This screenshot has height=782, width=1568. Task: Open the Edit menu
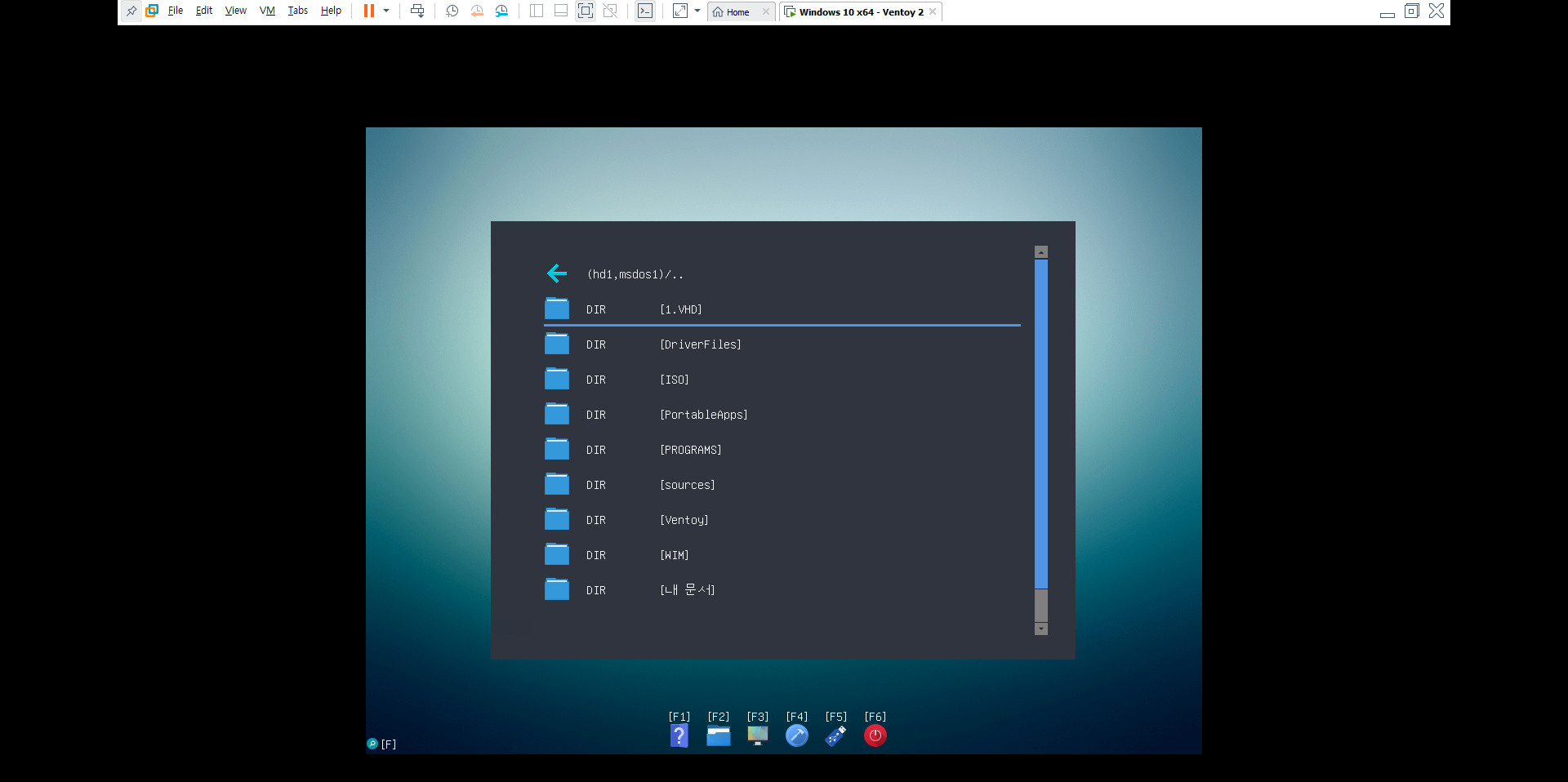pyautogui.click(x=204, y=11)
